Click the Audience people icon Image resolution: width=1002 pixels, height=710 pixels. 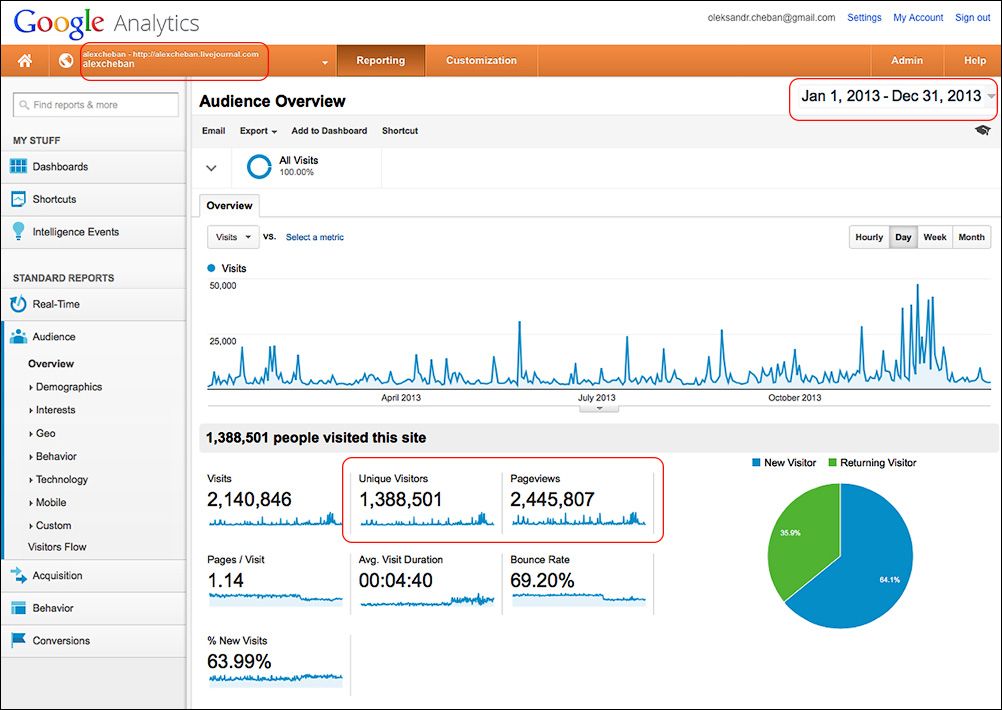click(19, 337)
